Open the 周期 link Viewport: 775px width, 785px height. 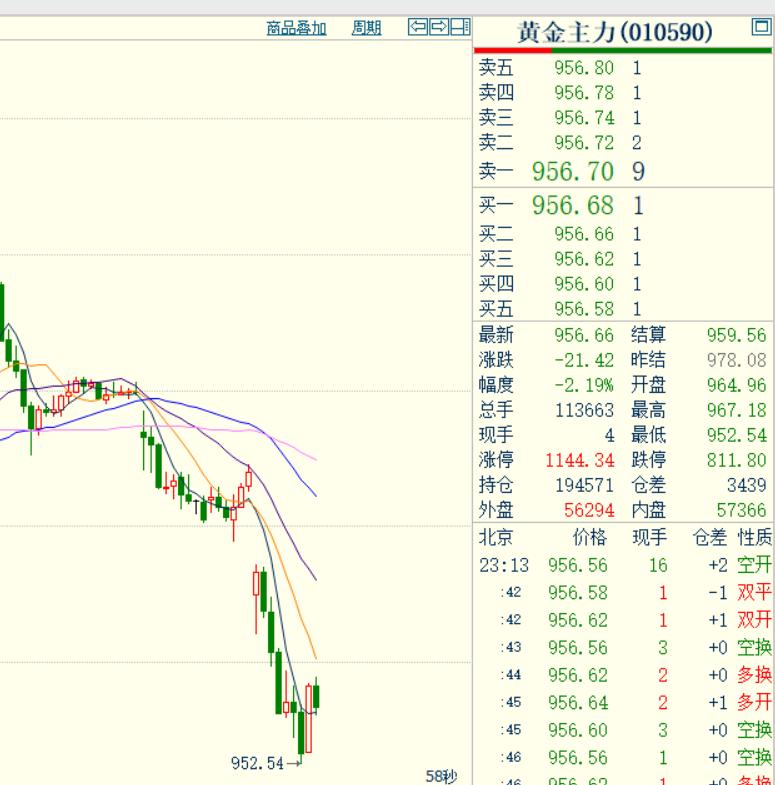(x=366, y=28)
